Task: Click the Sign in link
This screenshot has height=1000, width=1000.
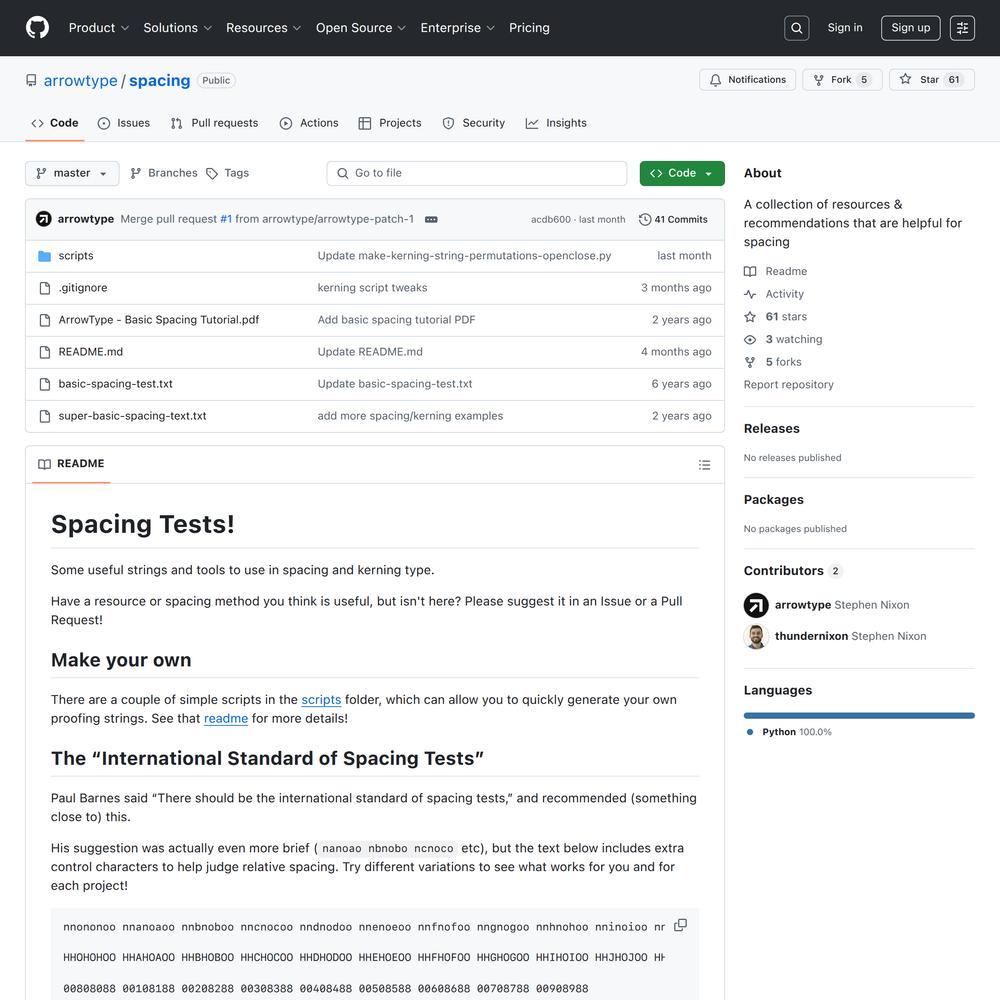Action: click(x=845, y=28)
